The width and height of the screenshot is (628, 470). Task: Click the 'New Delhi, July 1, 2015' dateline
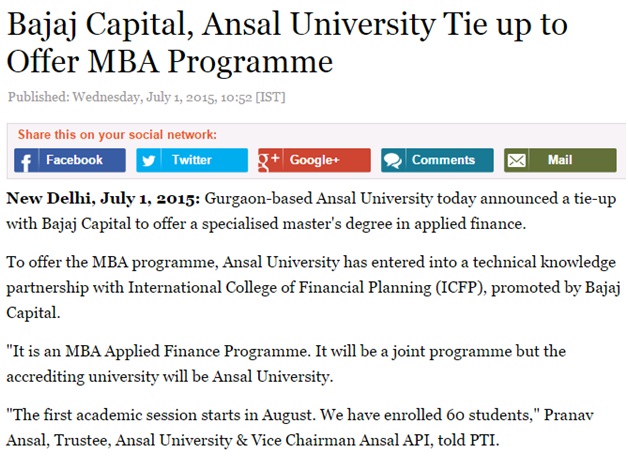pos(103,198)
